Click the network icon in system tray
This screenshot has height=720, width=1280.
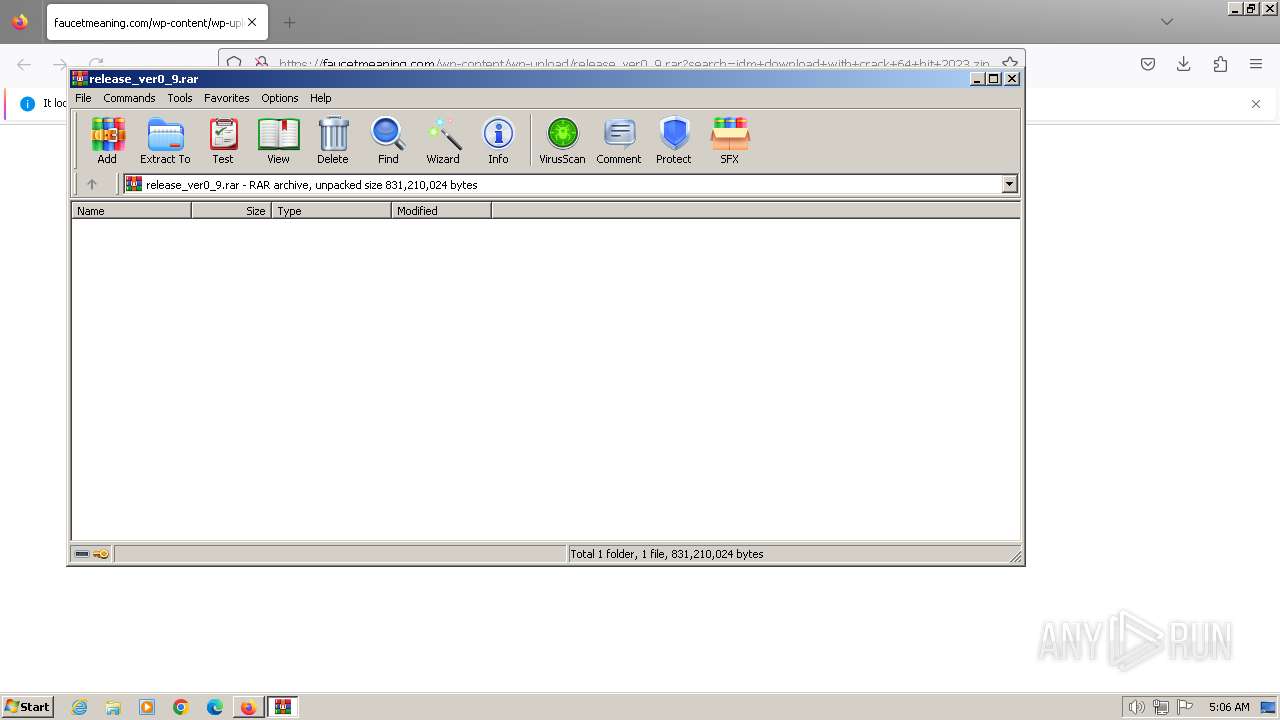(x=1161, y=707)
